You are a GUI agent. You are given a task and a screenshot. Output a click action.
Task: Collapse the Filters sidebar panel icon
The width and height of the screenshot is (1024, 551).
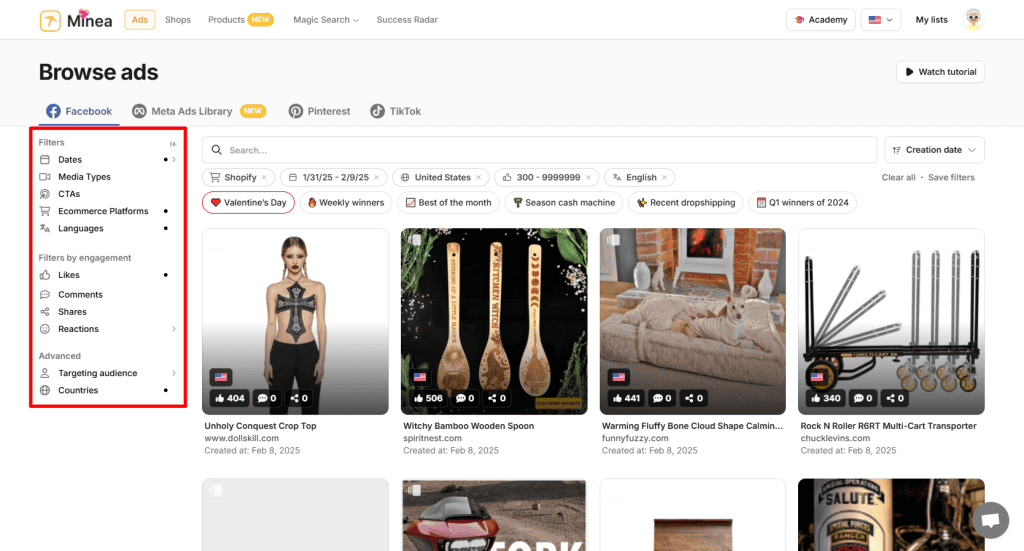[x=173, y=144]
